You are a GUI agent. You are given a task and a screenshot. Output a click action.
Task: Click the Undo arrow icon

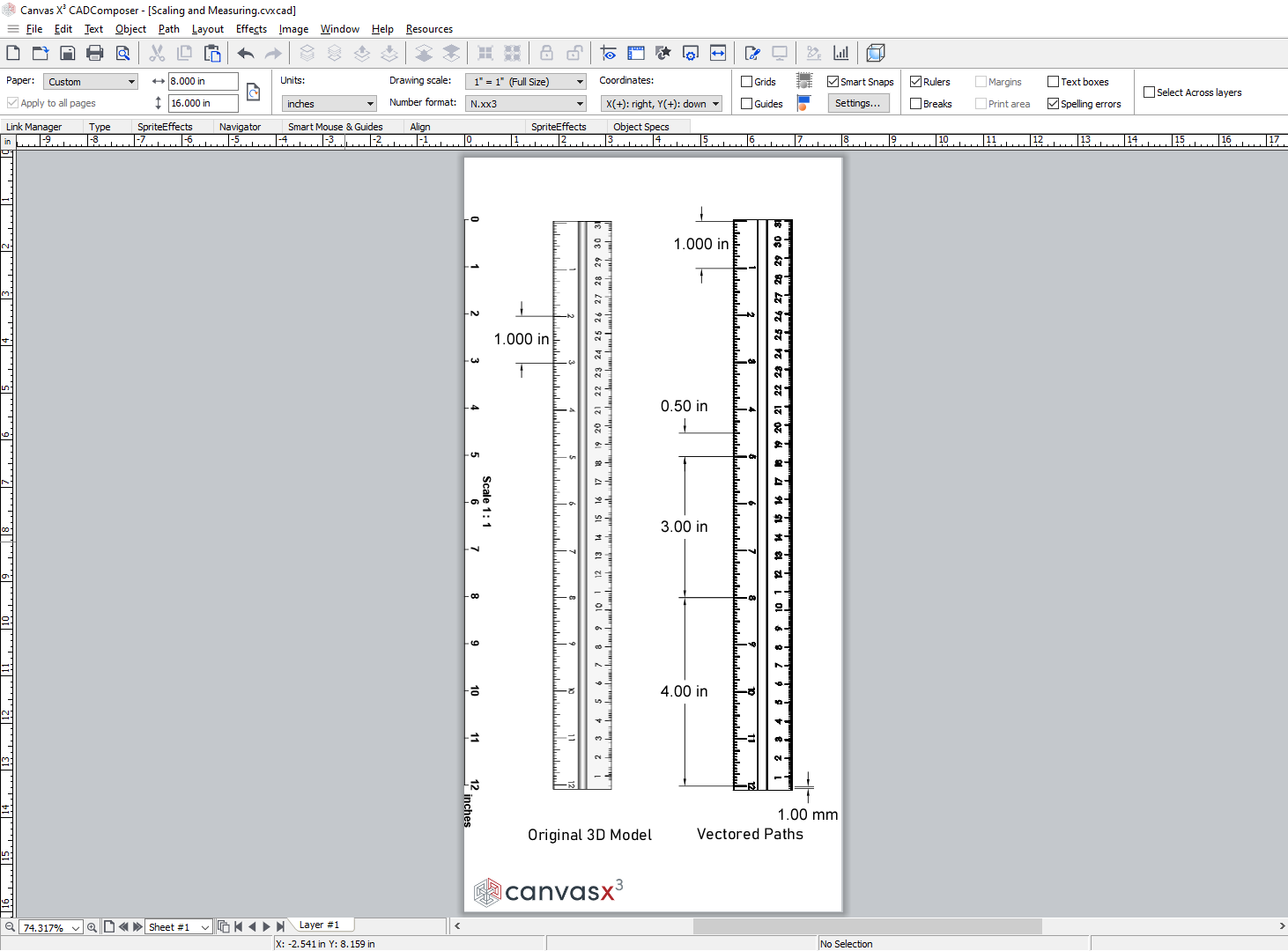[x=246, y=53]
